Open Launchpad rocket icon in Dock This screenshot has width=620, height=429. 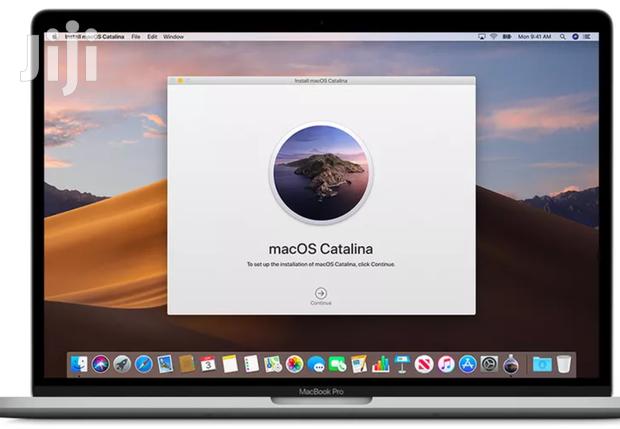(122, 364)
